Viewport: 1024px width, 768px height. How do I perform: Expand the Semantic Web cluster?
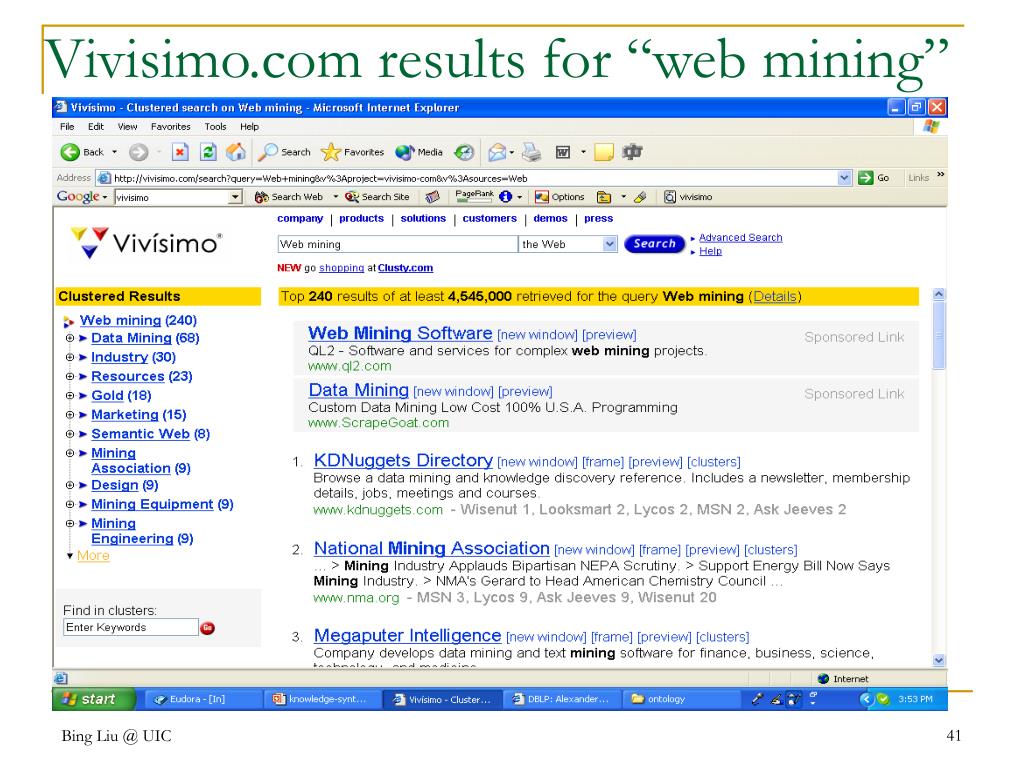click(x=70, y=434)
